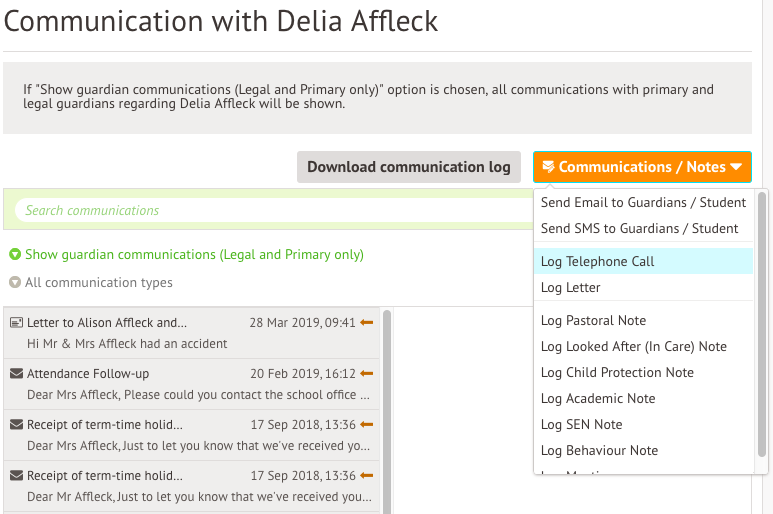Click the Communications / Notes dropdown arrow

(x=736, y=167)
